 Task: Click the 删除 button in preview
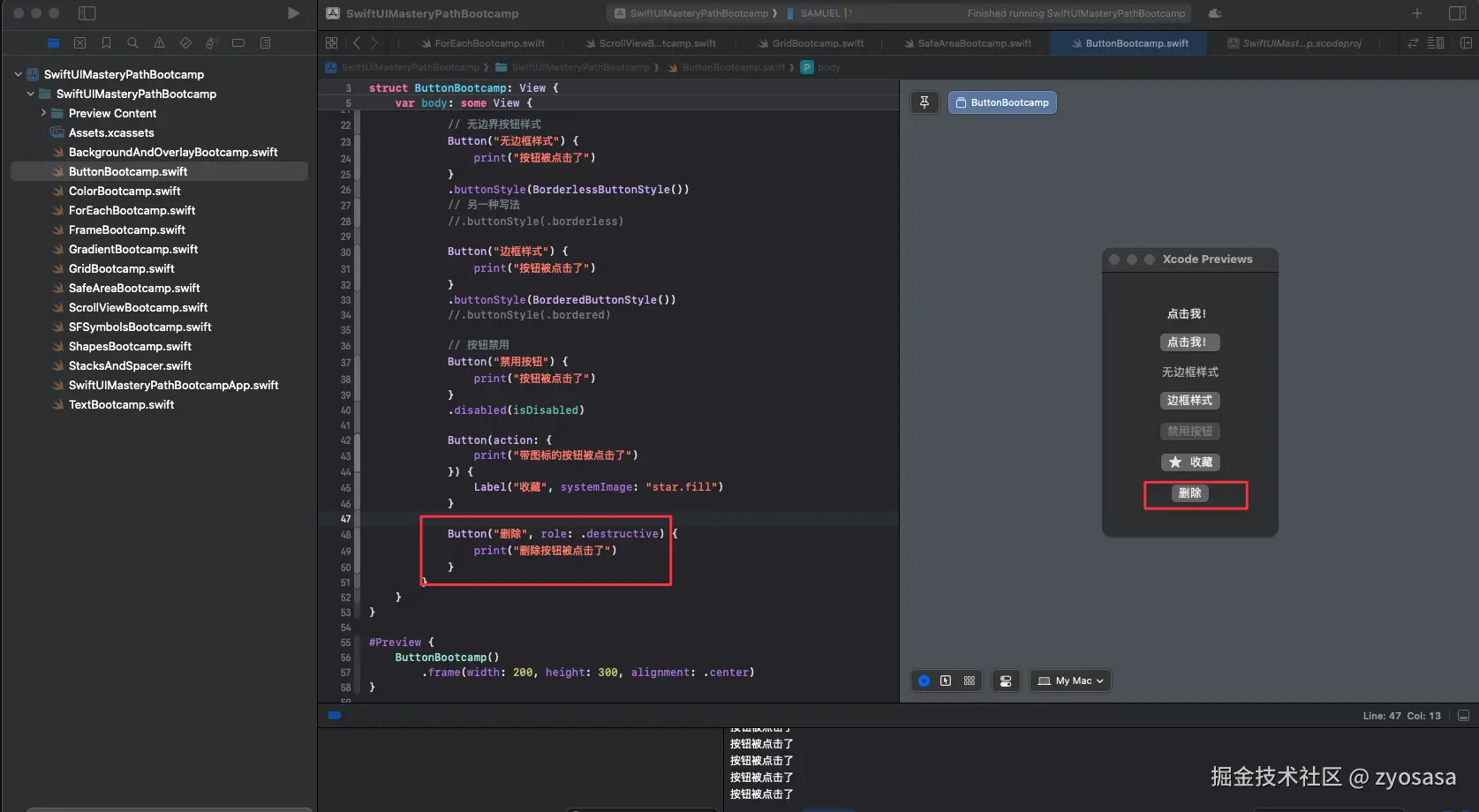[1189, 493]
